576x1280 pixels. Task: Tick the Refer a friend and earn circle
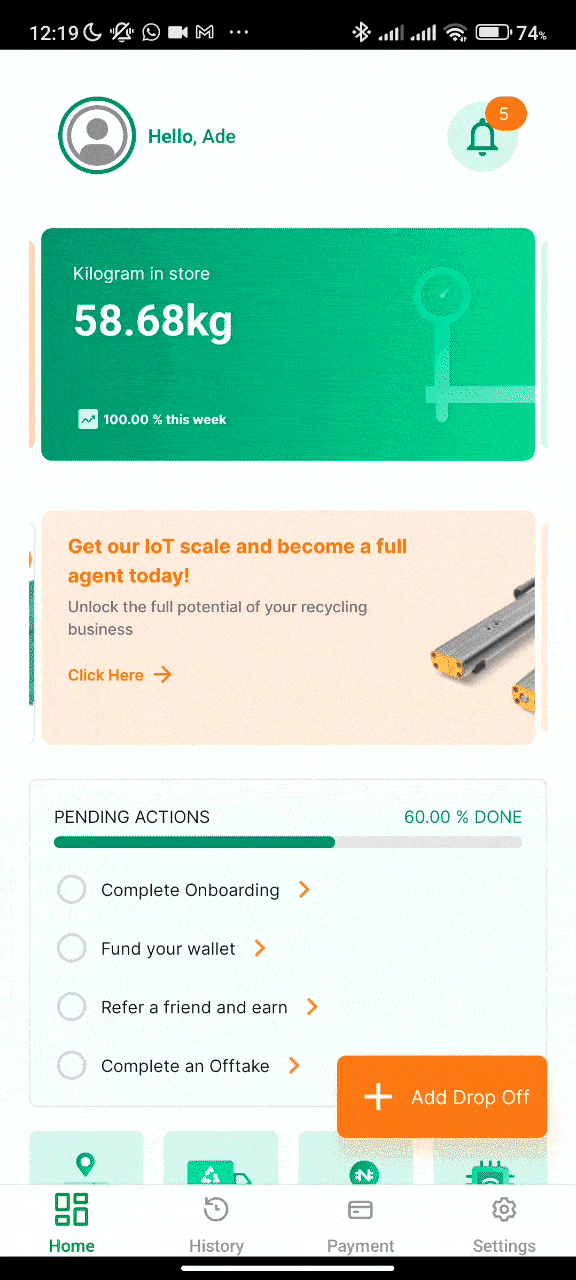(x=72, y=1007)
